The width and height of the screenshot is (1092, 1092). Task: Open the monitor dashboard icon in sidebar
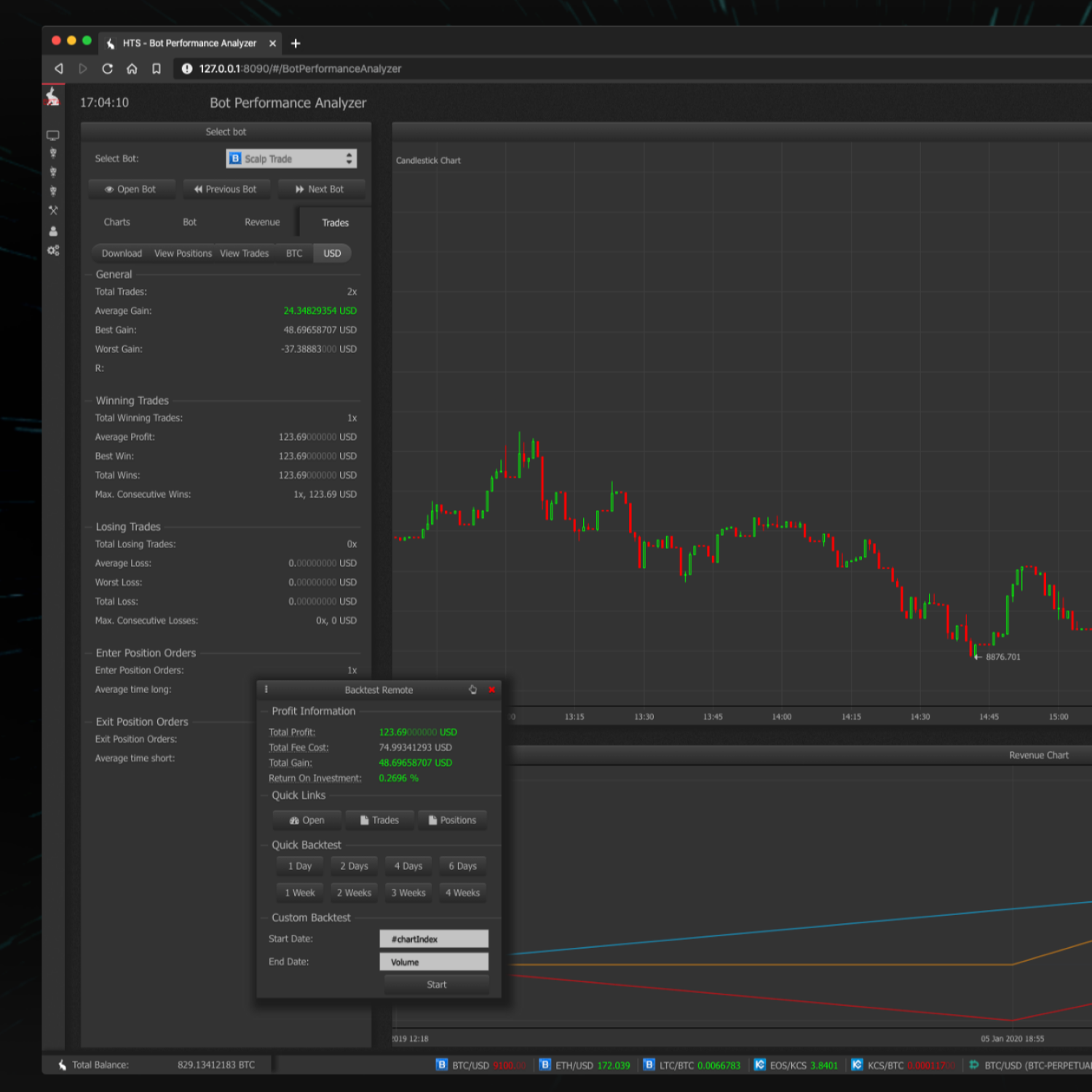(52, 135)
